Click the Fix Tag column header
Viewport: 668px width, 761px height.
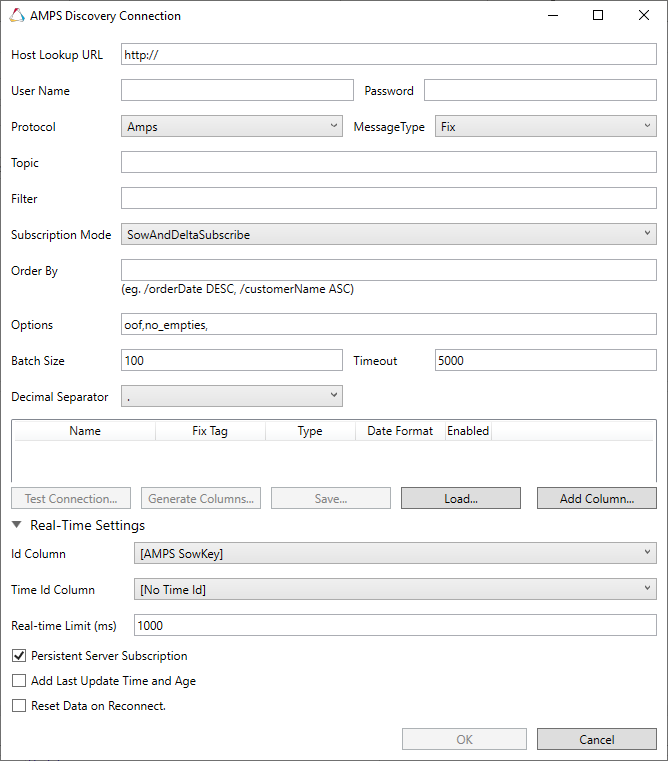point(210,431)
